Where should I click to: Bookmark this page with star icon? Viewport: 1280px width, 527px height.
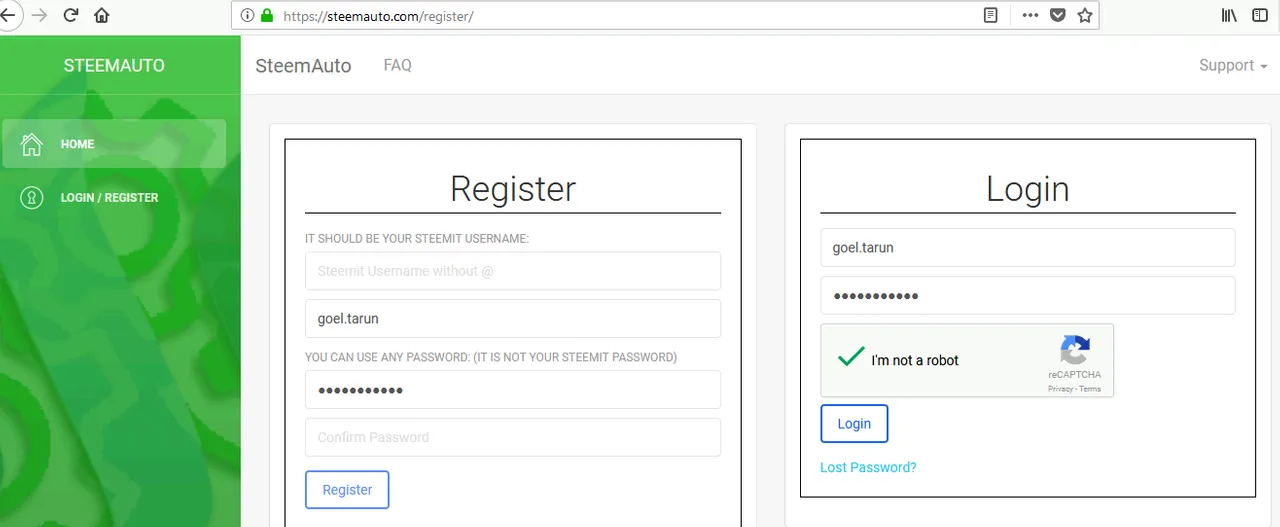pos(1085,15)
